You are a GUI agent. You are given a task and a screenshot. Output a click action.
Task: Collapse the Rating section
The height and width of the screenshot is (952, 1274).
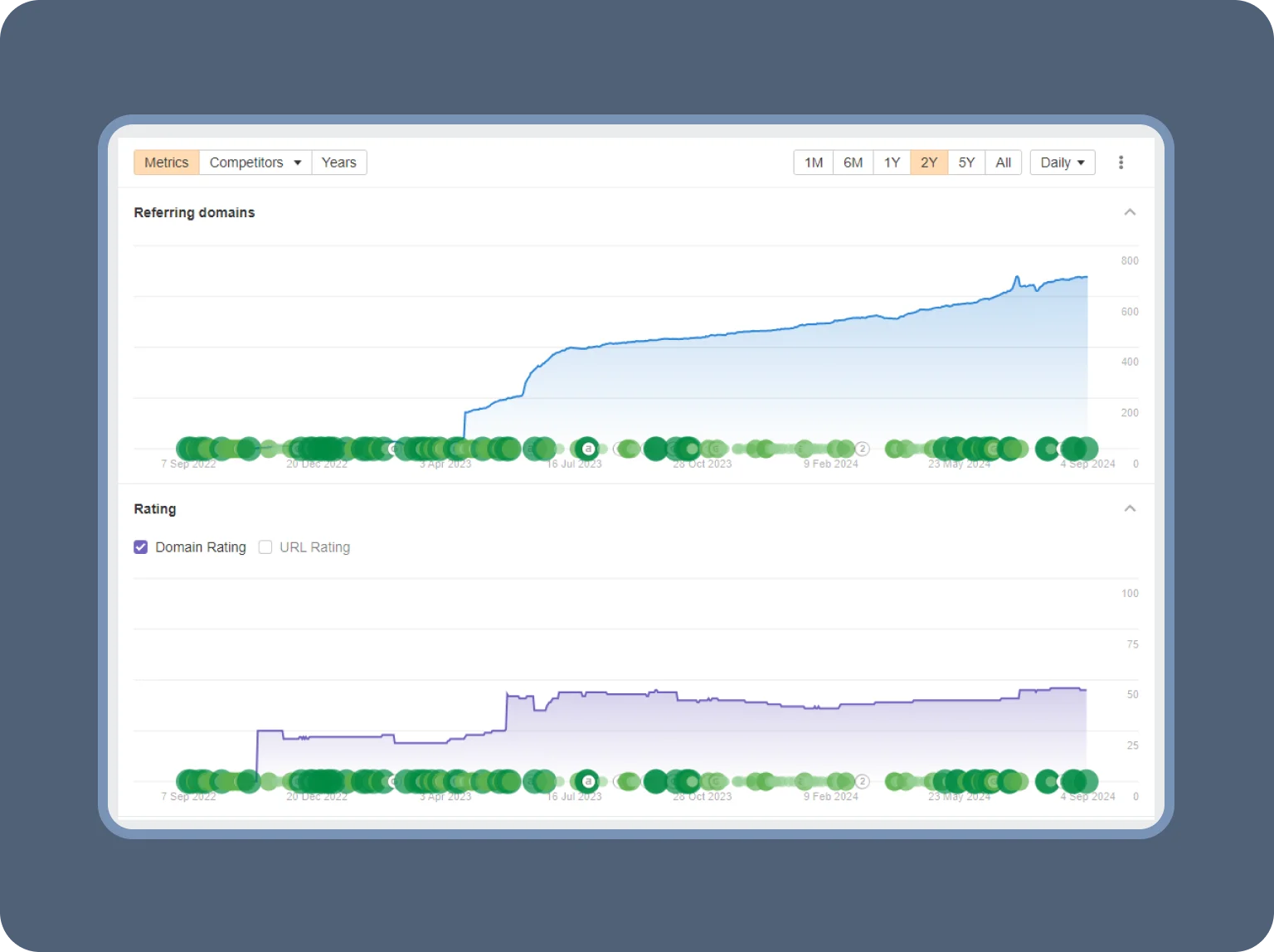(1130, 508)
